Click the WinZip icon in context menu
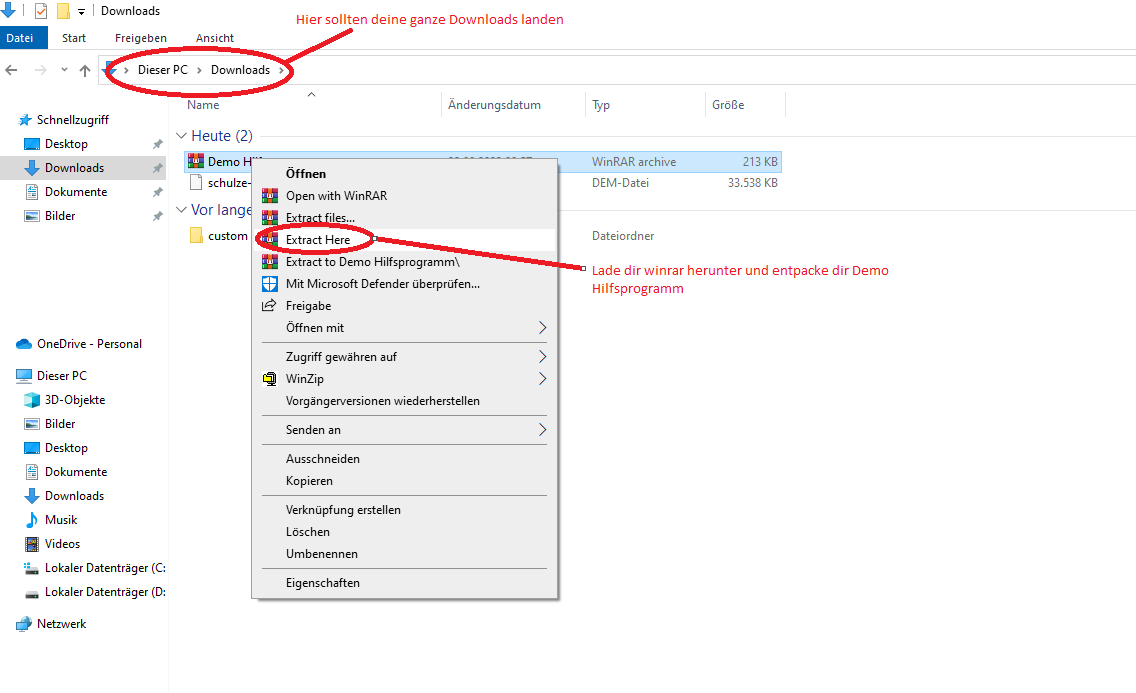Screen dimensions: 1136x693 pos(268,379)
